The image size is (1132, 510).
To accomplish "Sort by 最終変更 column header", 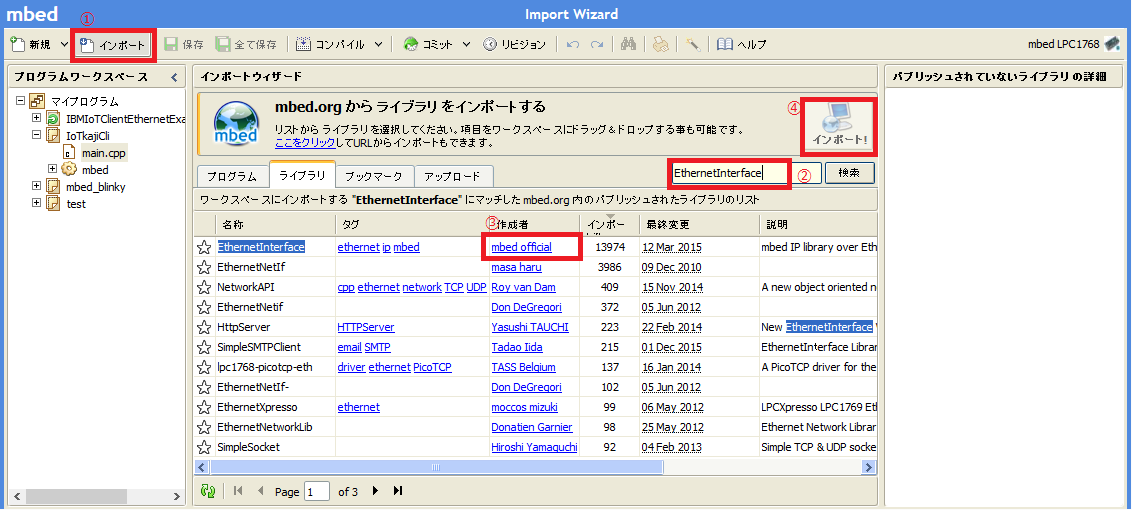I will (x=698, y=225).
